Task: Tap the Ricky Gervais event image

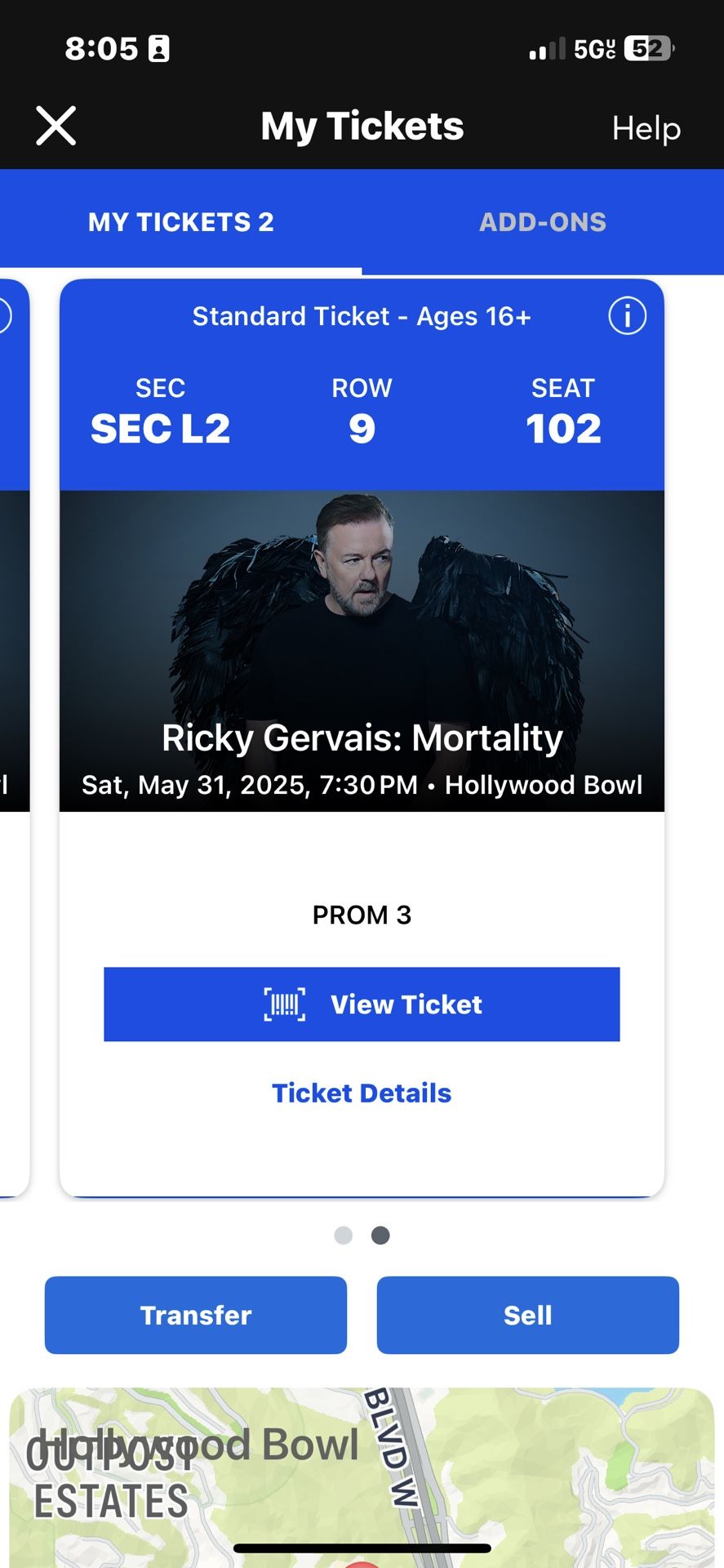Action: click(362, 621)
